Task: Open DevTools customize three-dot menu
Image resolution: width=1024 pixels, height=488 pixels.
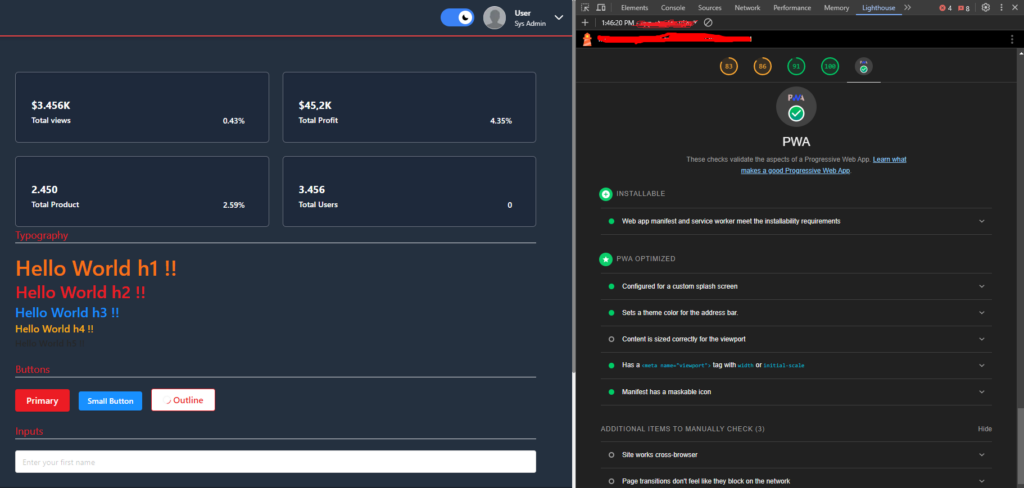Action: click(x=1000, y=7)
